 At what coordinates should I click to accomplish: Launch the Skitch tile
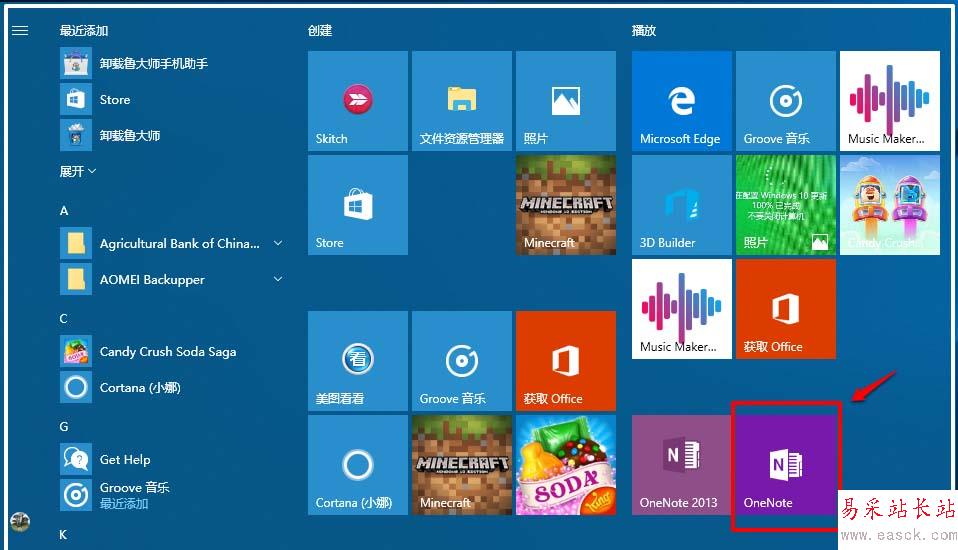(358, 101)
